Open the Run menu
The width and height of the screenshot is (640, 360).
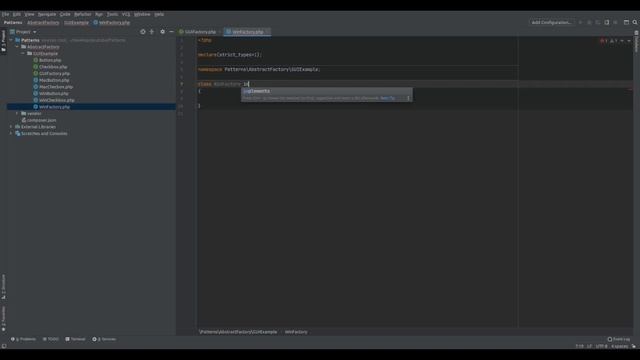(x=99, y=14)
